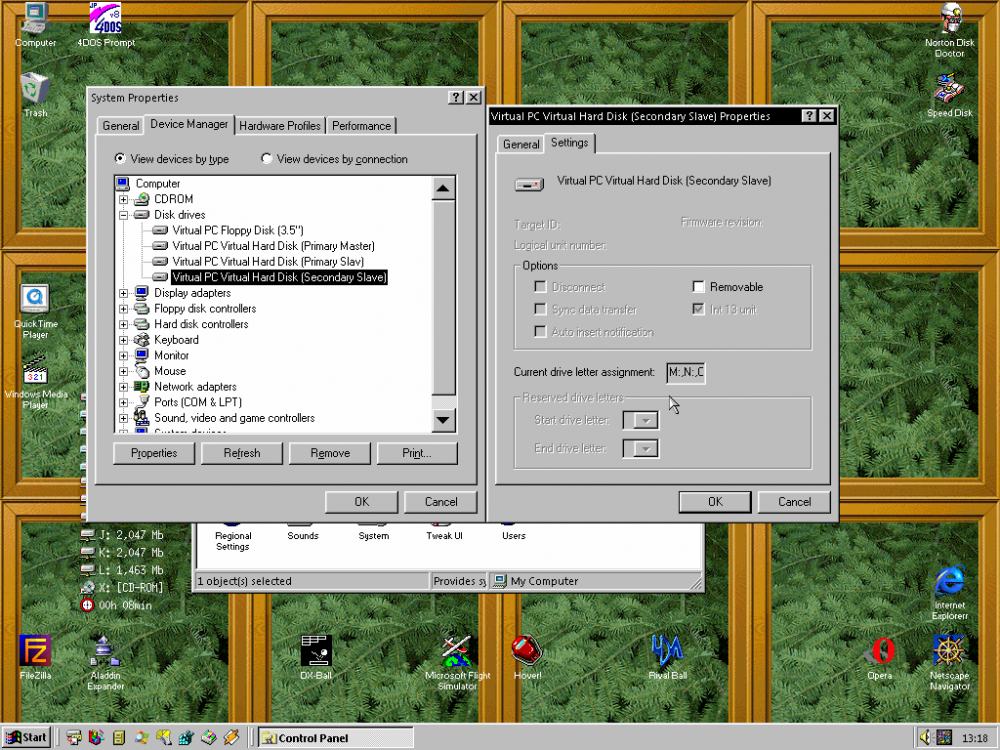Switch to the General tab in disk properties
1000x750 pixels.
point(521,145)
